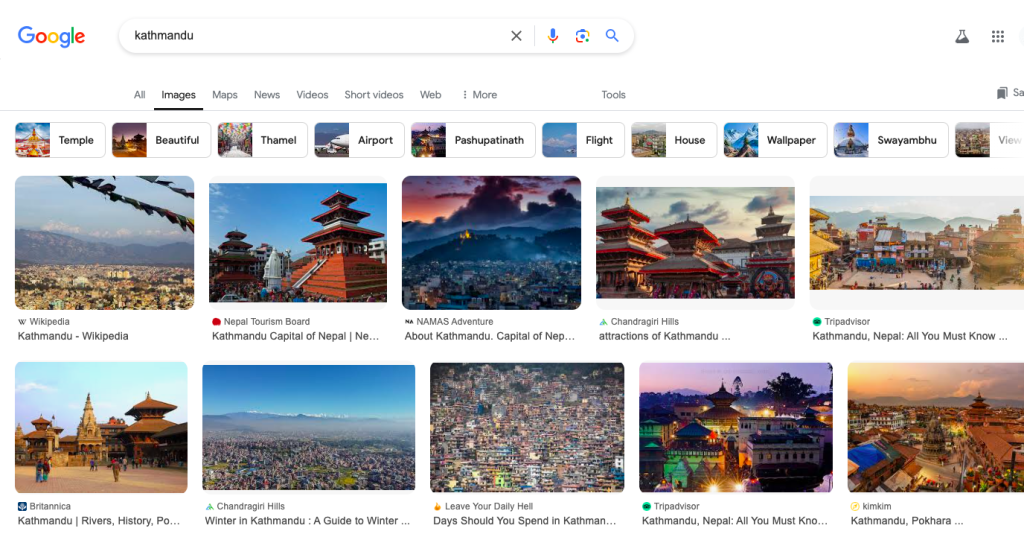Click Kathmandu - Wikipedia title link
The width and height of the screenshot is (1024, 537).
[x=73, y=336]
